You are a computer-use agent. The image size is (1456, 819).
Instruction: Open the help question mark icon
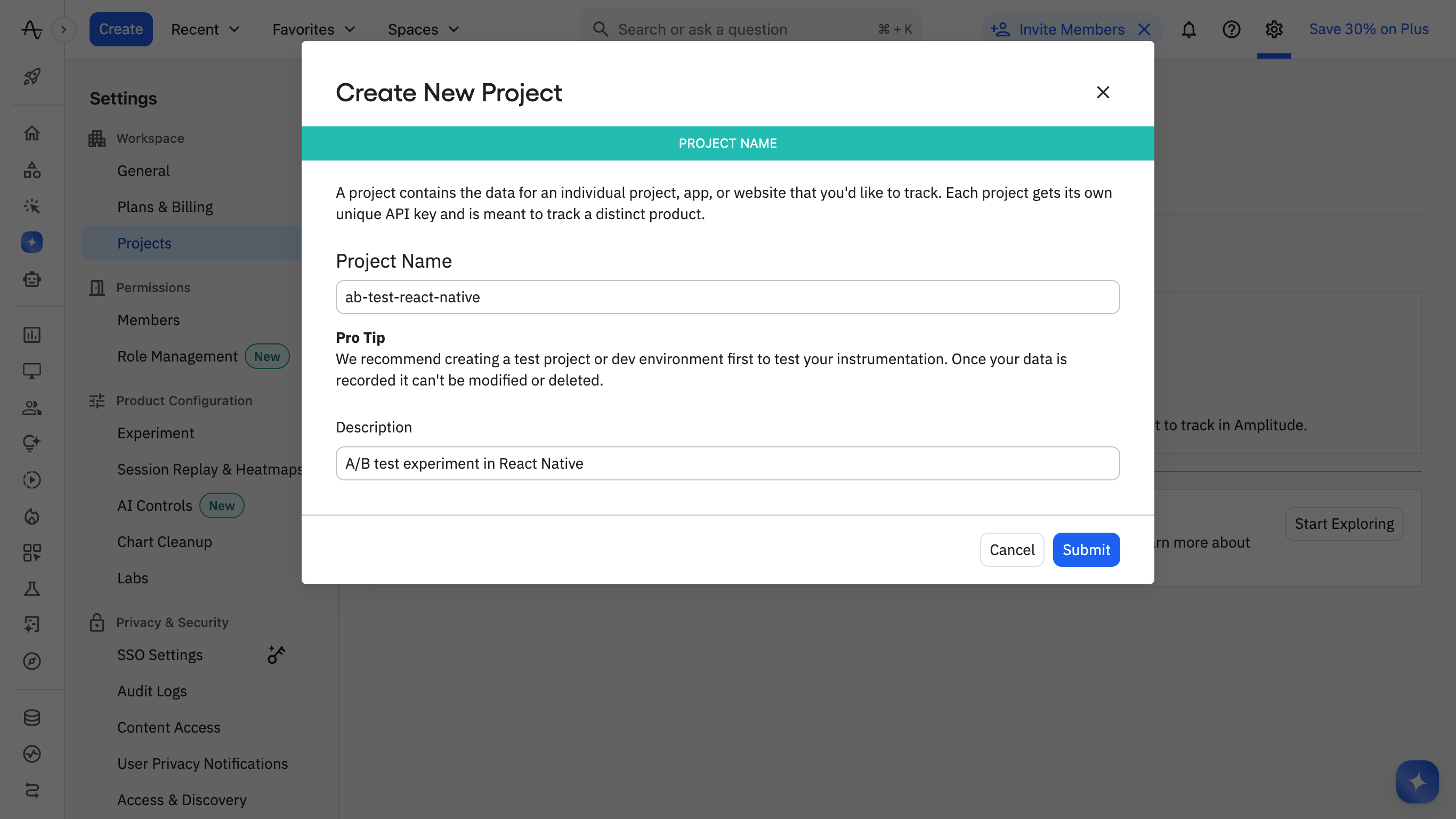1231,29
